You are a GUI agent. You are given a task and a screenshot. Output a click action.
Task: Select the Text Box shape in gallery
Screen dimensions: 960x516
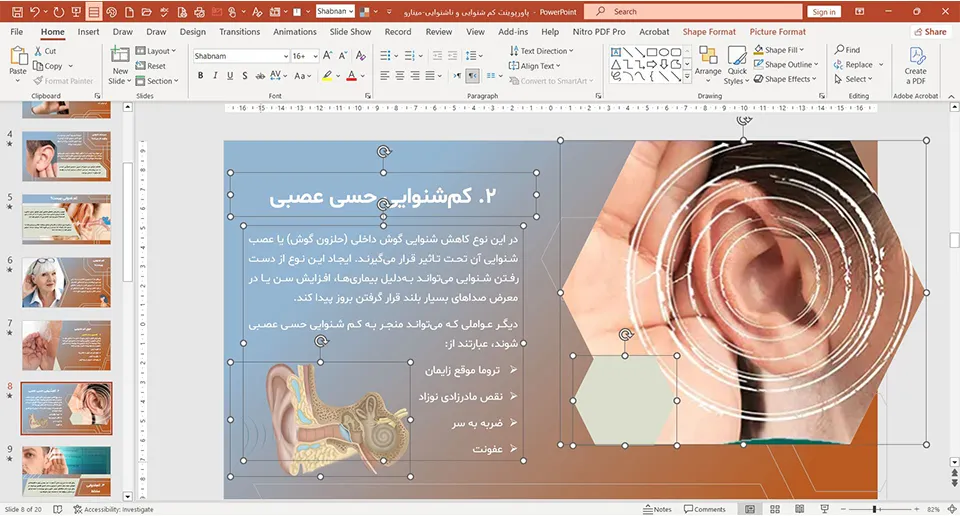[x=616, y=52]
